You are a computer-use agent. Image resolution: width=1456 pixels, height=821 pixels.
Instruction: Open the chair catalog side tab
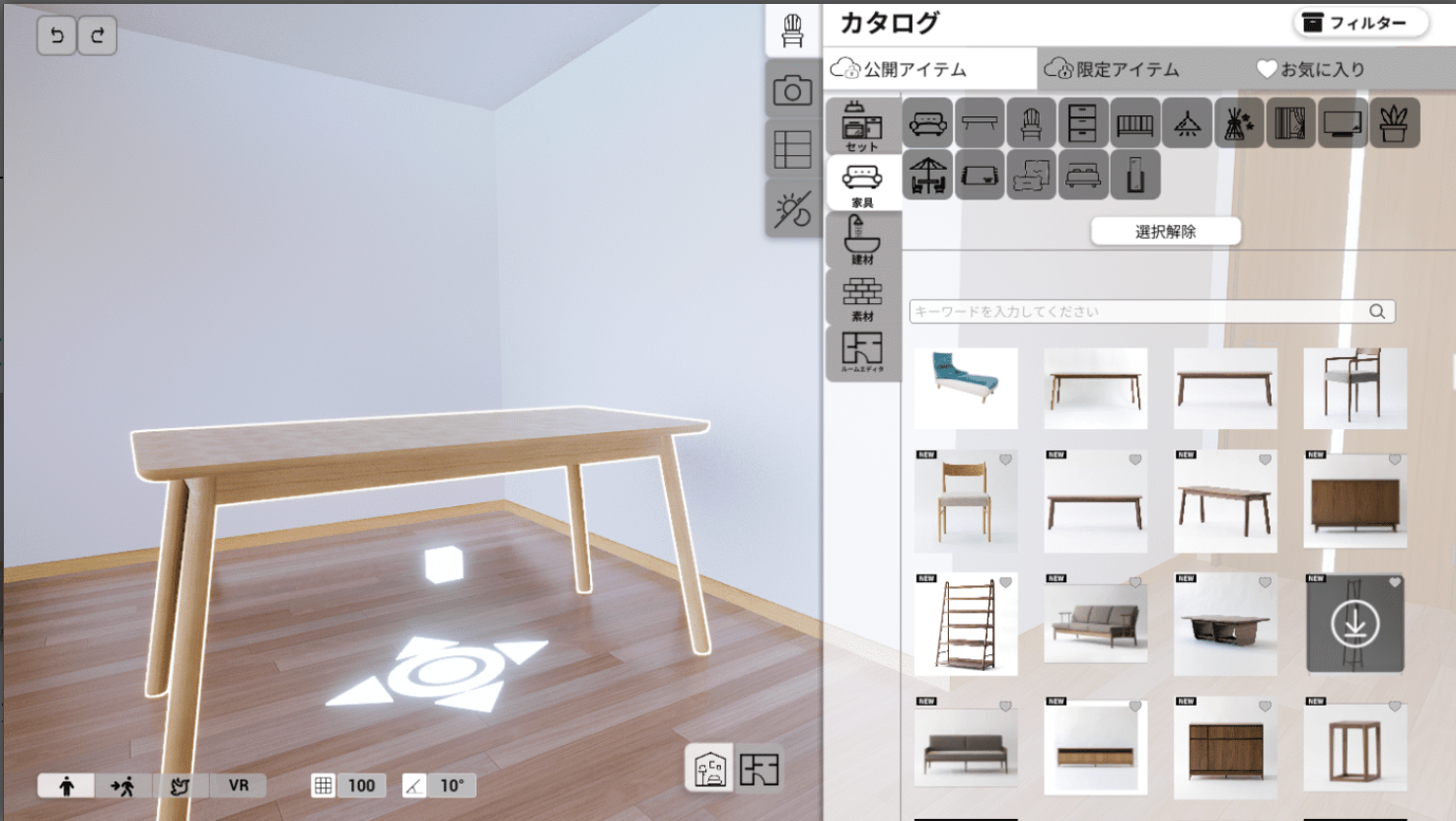click(793, 31)
